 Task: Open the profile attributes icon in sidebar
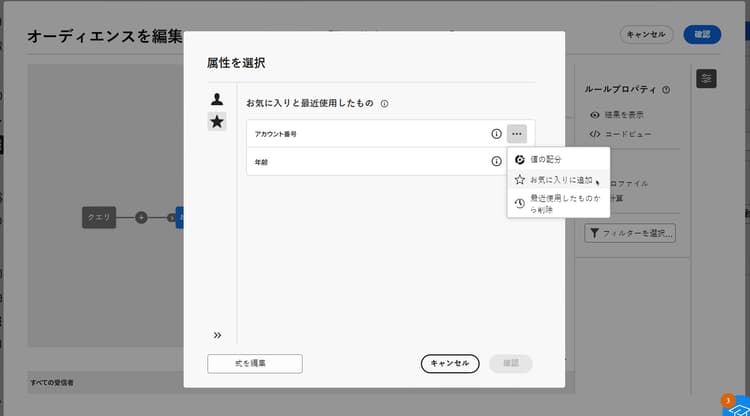217,99
